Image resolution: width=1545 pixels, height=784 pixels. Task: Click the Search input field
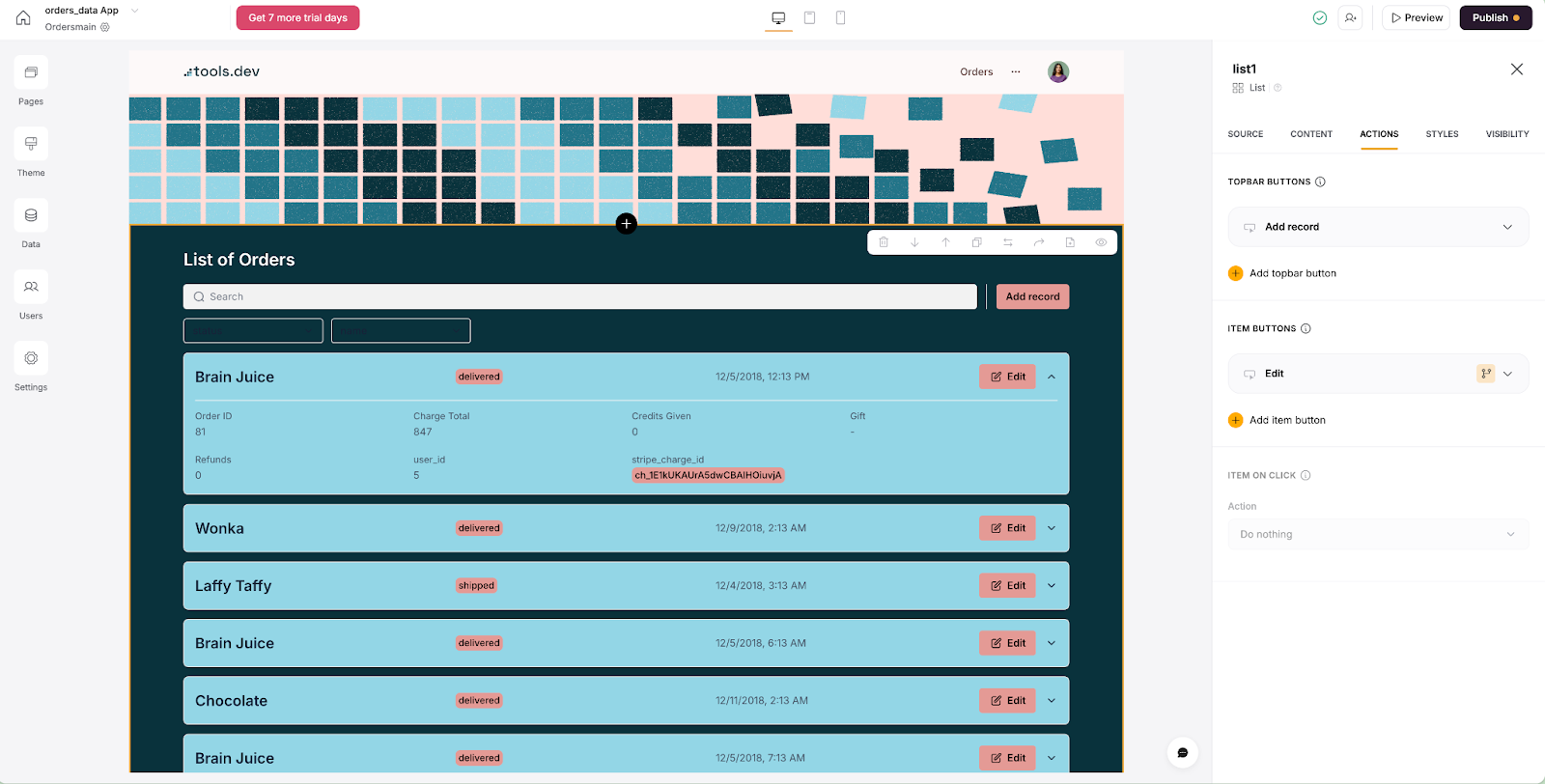[580, 296]
